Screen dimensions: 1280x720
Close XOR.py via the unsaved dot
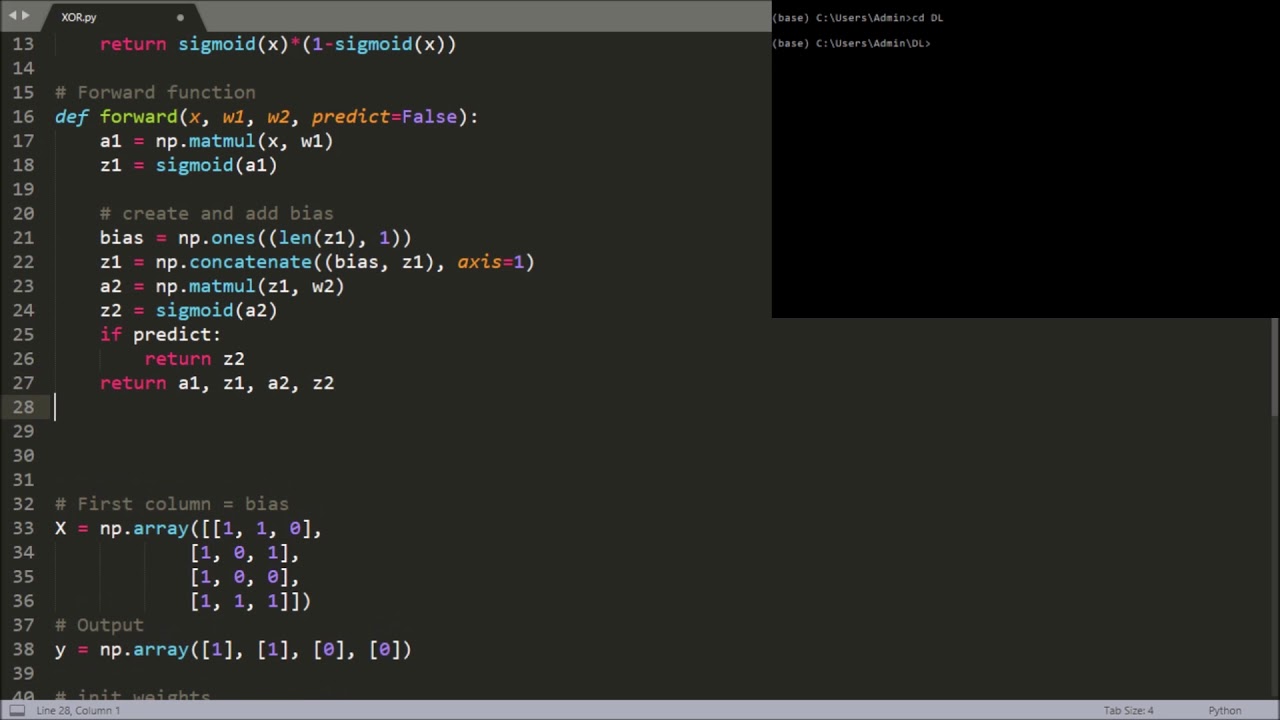180,17
